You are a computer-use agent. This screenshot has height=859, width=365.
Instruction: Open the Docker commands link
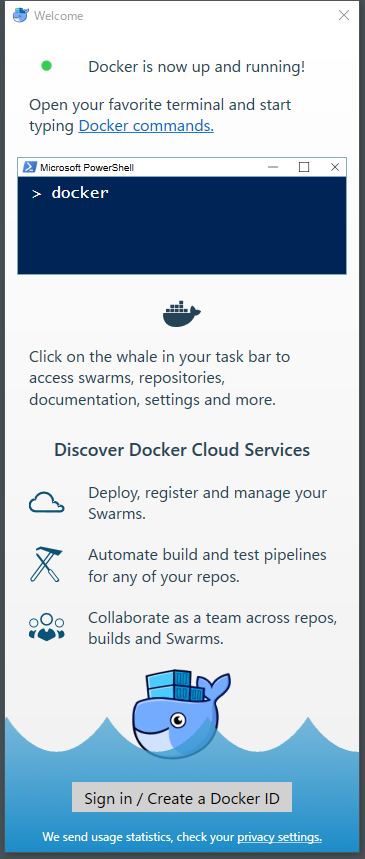pyautogui.click(x=146, y=126)
